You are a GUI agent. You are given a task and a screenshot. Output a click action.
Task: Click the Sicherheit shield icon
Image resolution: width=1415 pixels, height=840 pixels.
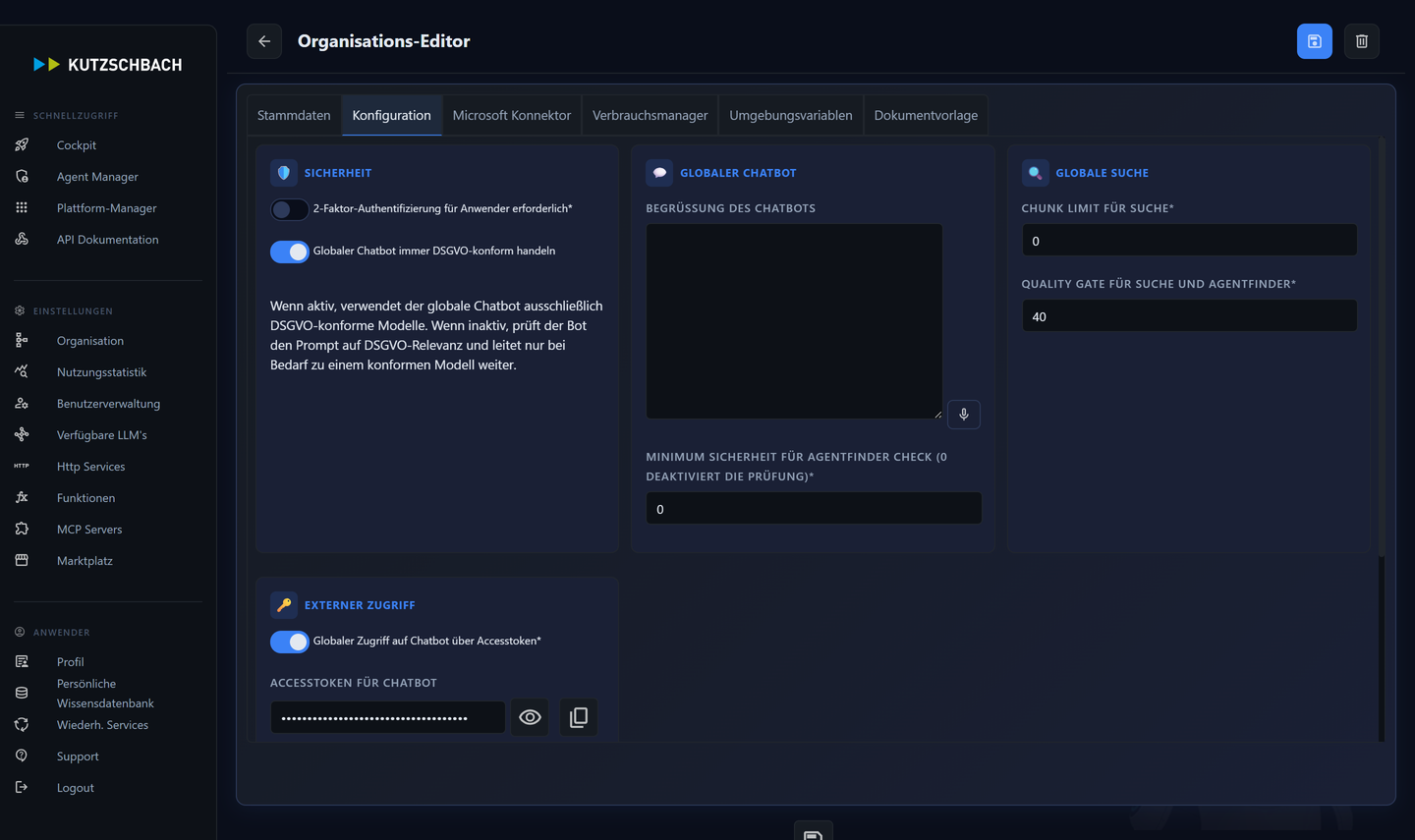tap(284, 173)
